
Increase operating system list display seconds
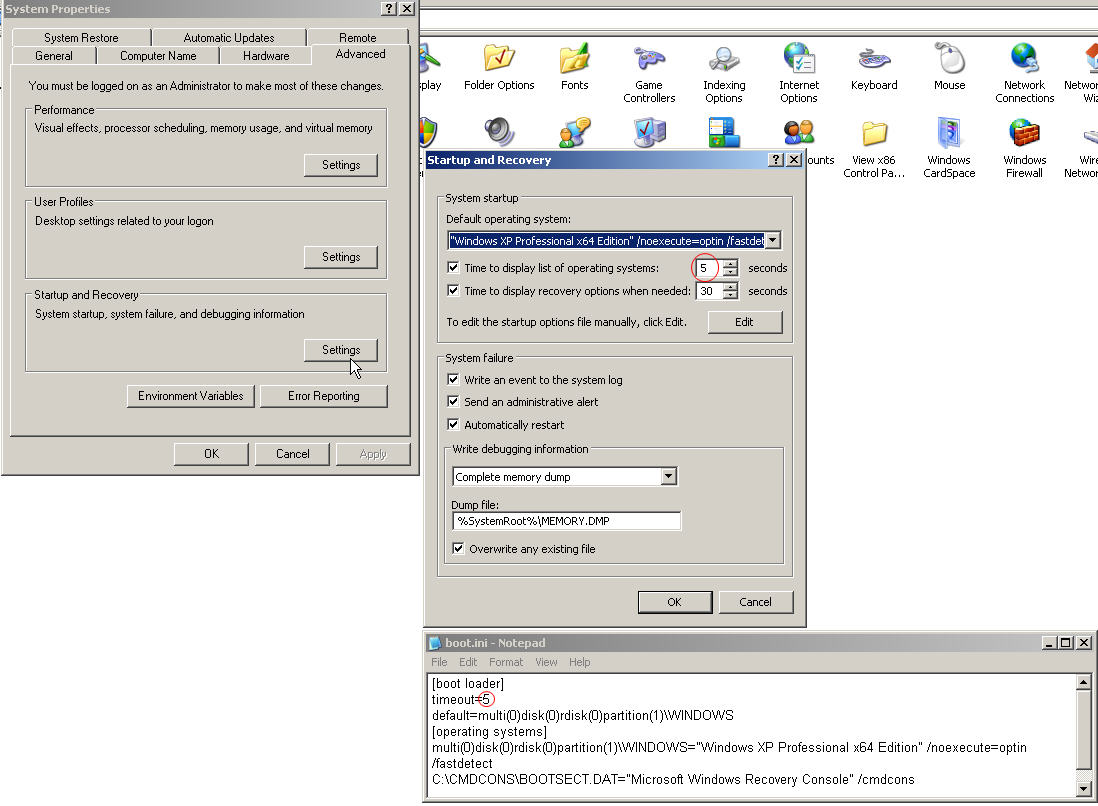point(730,264)
